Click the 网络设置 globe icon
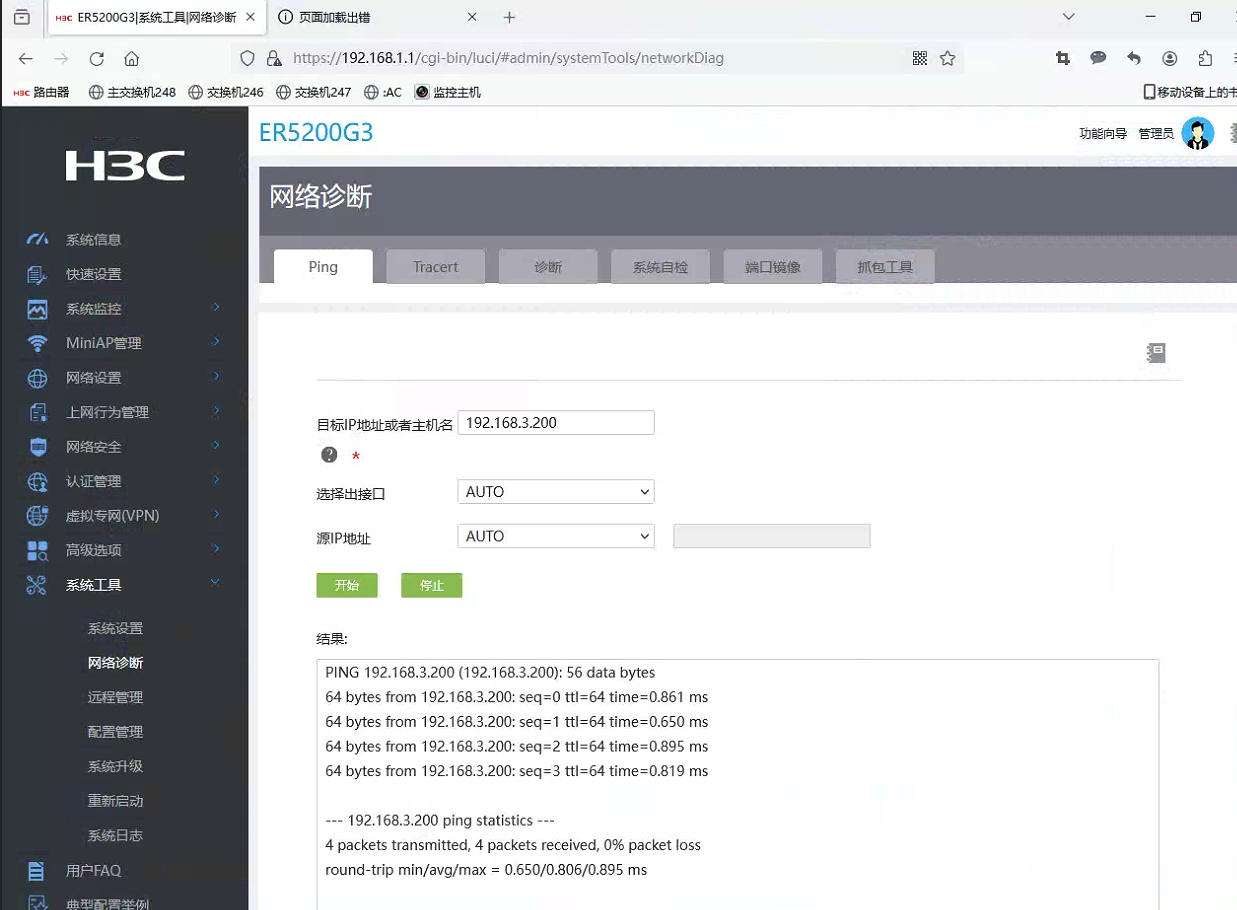Viewport: 1237px width, 910px height. tap(37, 378)
